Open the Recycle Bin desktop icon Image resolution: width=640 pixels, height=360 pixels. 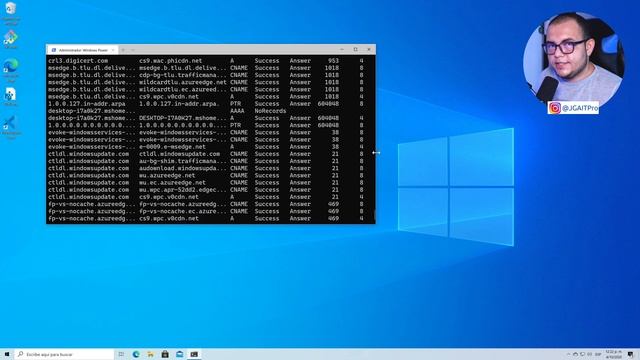point(11,12)
